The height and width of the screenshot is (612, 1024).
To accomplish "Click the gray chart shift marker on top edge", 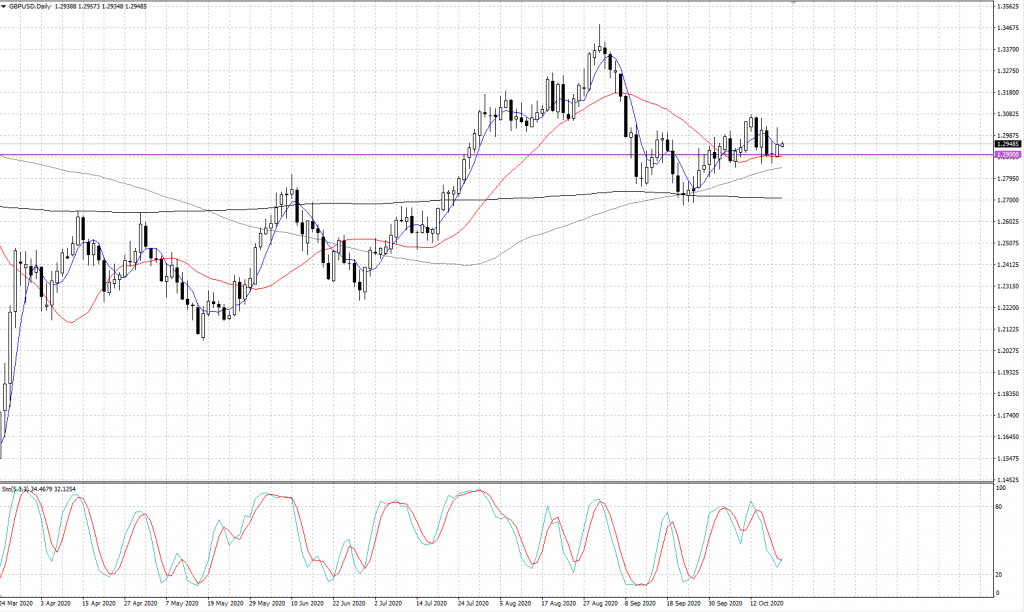I will [x=794, y=3].
